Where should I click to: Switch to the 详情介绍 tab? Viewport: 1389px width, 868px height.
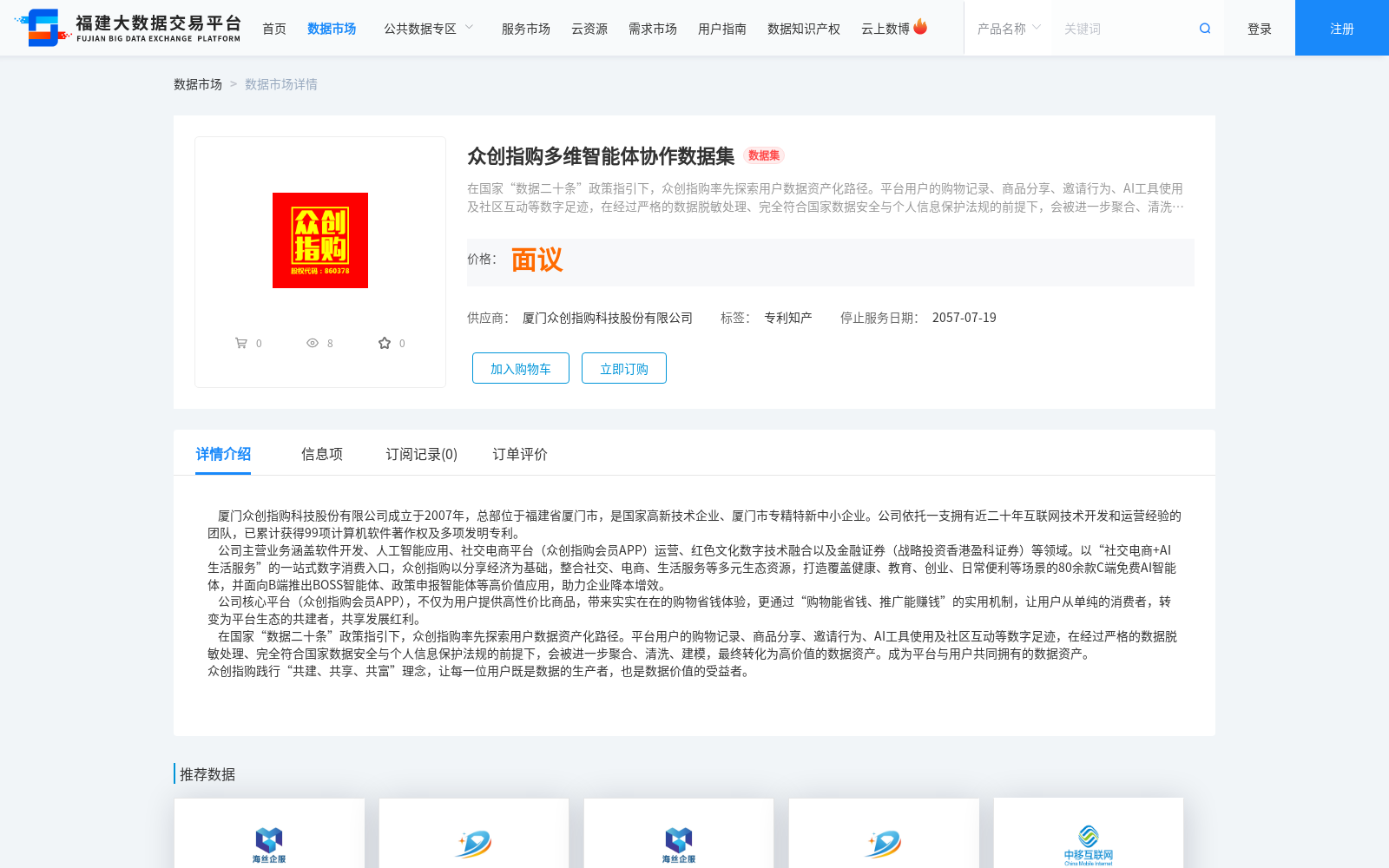pyautogui.click(x=223, y=454)
